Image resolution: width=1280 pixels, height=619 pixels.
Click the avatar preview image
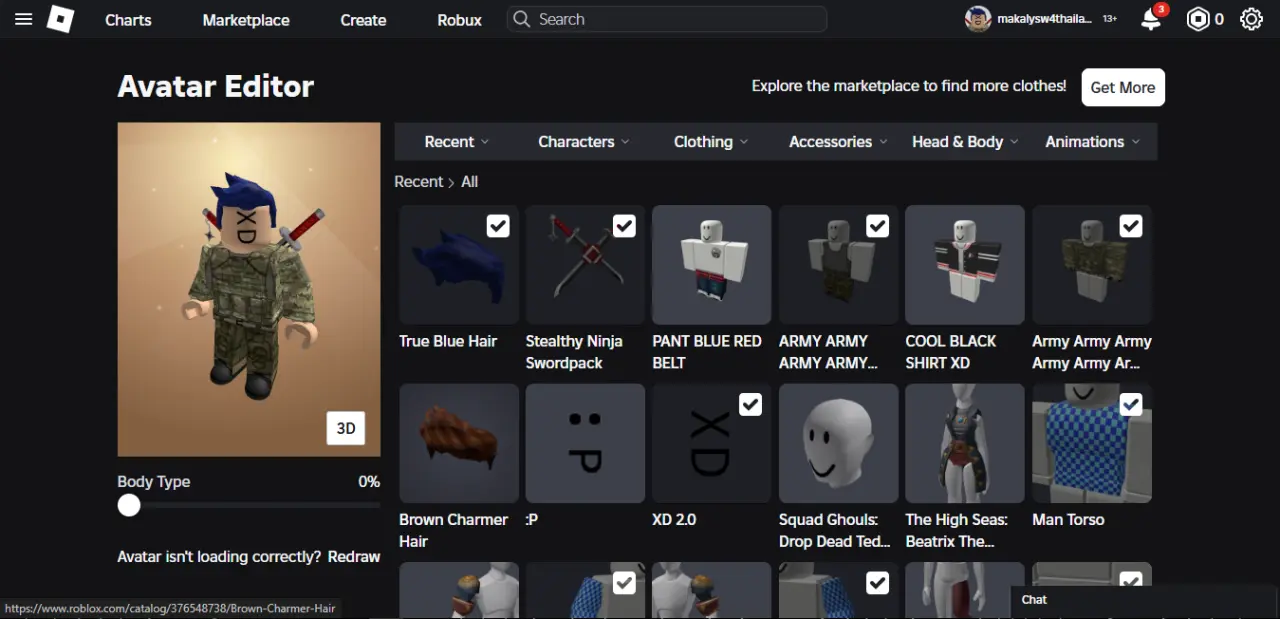[x=249, y=289]
